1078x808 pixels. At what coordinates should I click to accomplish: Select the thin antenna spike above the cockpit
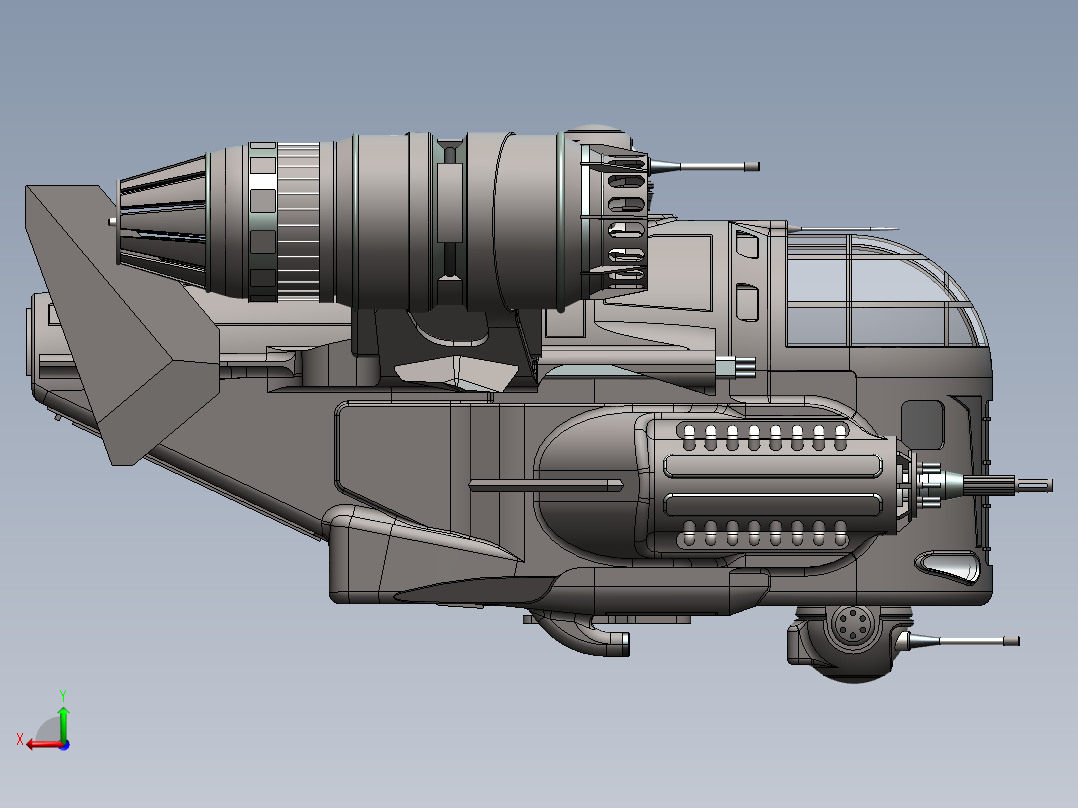(x=844, y=229)
